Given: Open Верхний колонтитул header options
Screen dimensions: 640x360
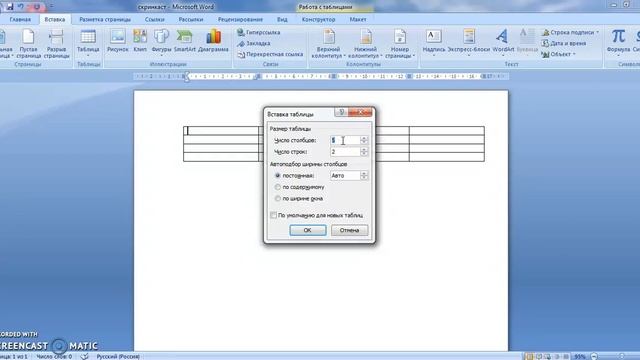Looking at the screenshot, I should (329, 44).
